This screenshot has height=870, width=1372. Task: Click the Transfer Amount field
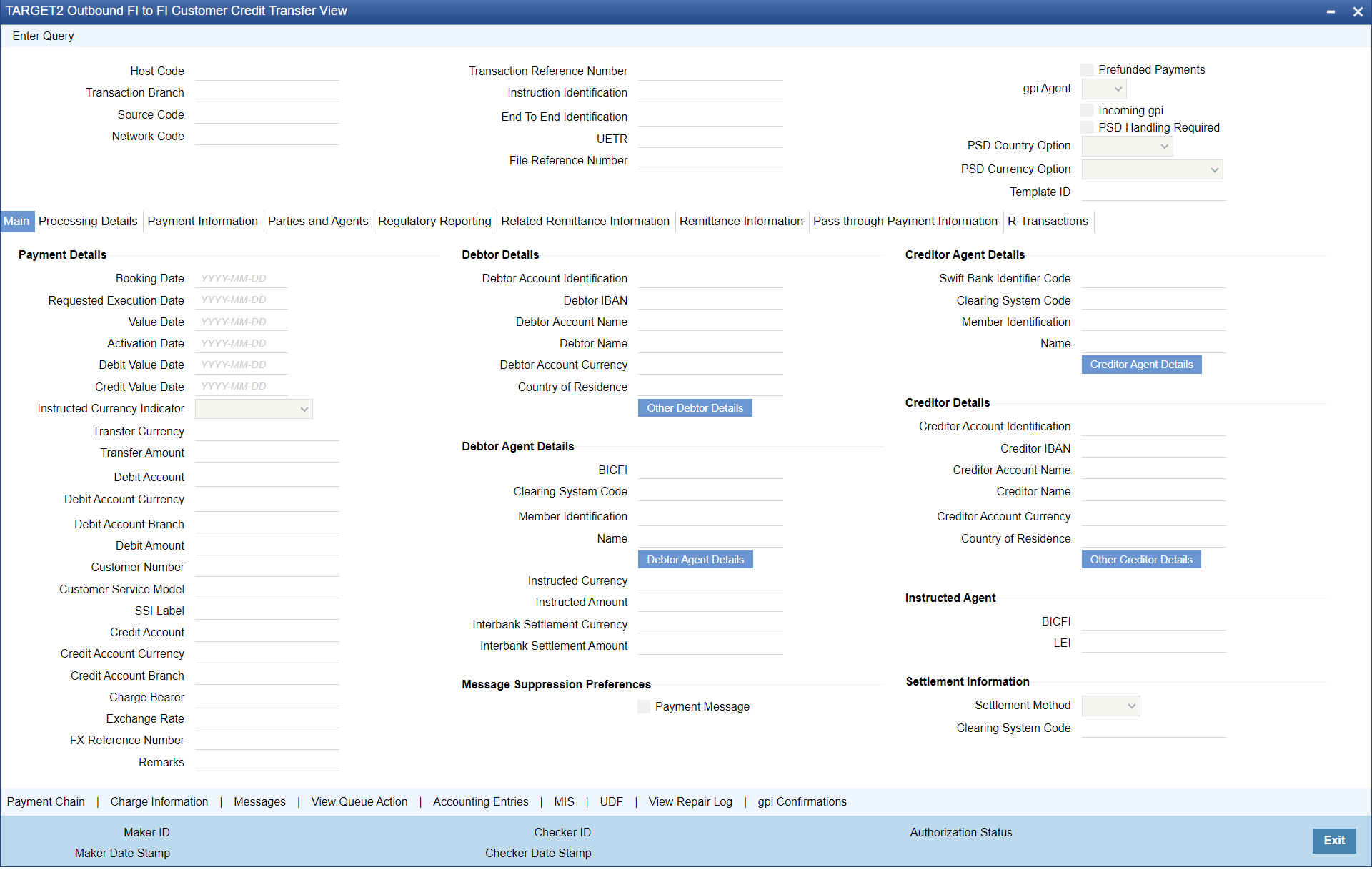pyautogui.click(x=267, y=453)
